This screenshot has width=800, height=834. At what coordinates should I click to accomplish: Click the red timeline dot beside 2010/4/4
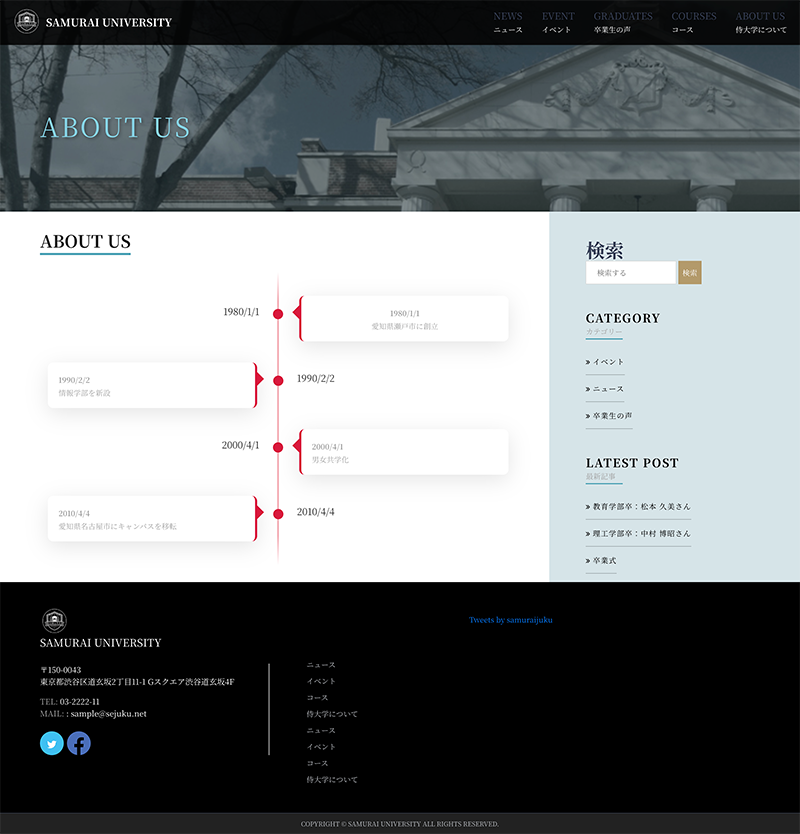pyautogui.click(x=278, y=514)
